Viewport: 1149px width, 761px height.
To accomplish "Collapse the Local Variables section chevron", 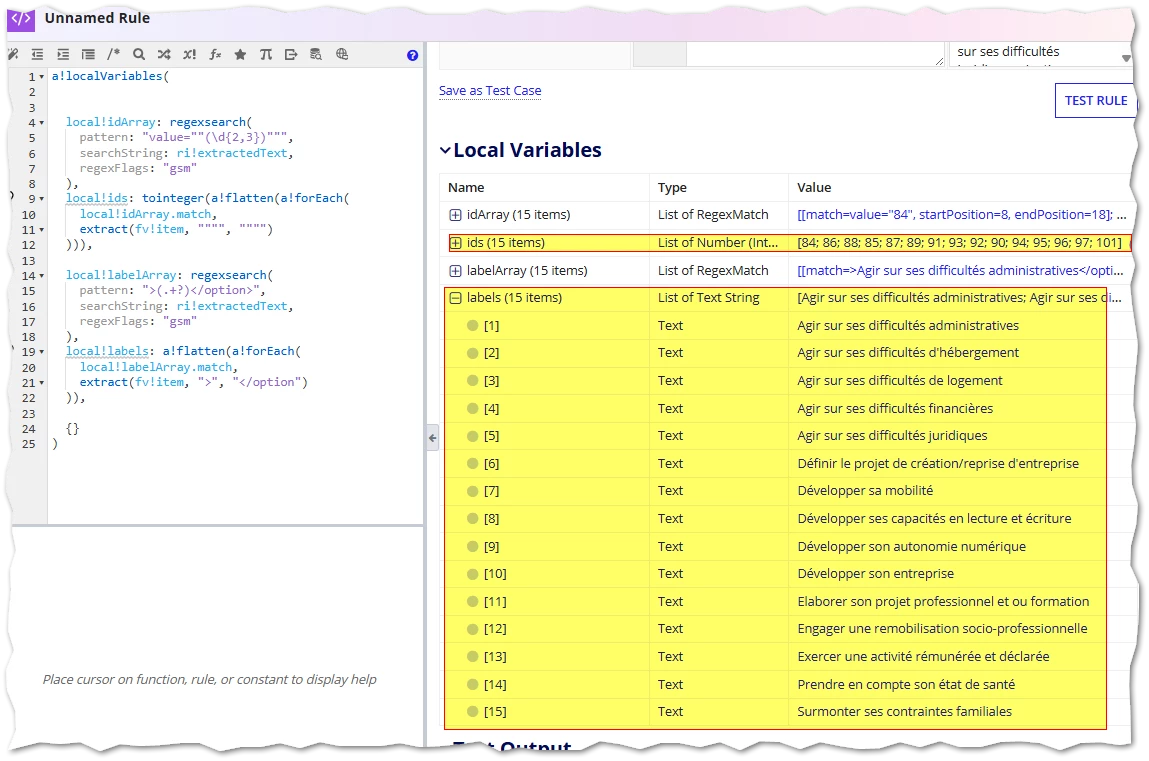I will coord(445,150).
